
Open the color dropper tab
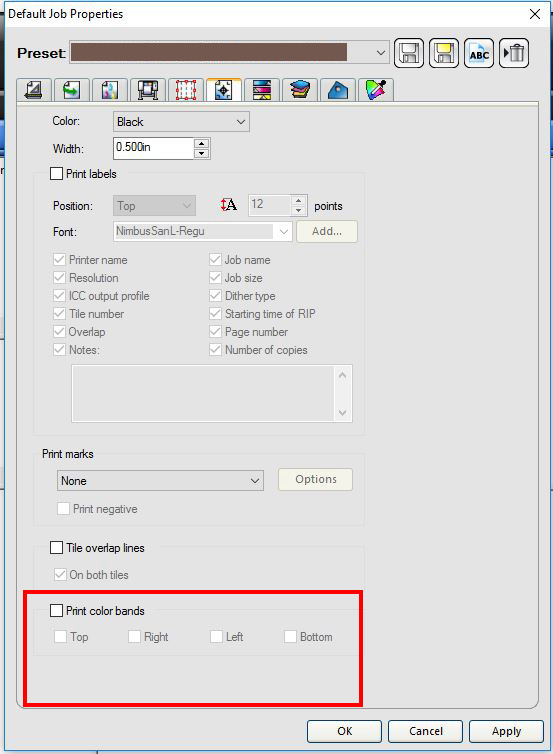click(376, 90)
